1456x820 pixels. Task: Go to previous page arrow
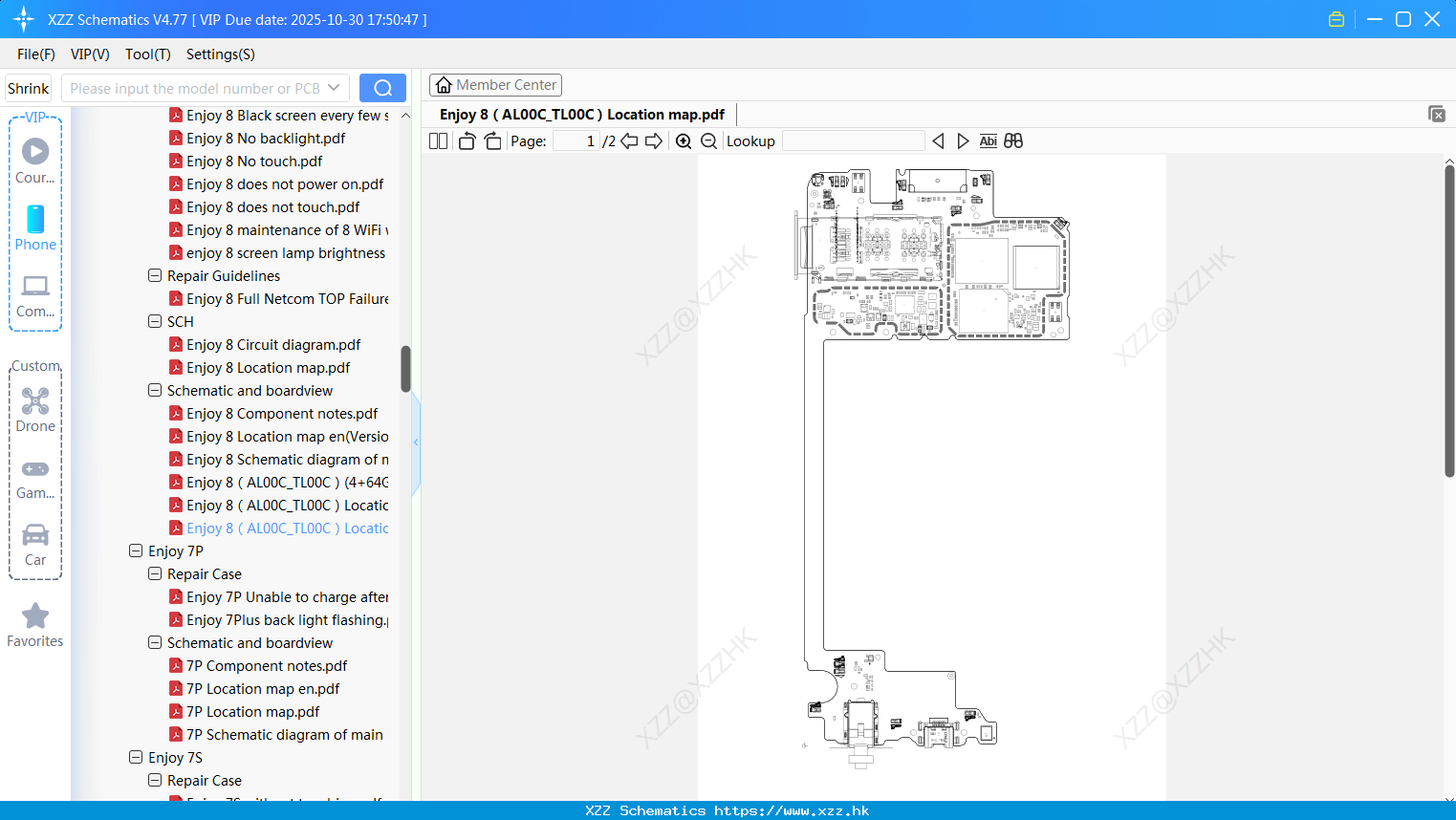click(629, 140)
